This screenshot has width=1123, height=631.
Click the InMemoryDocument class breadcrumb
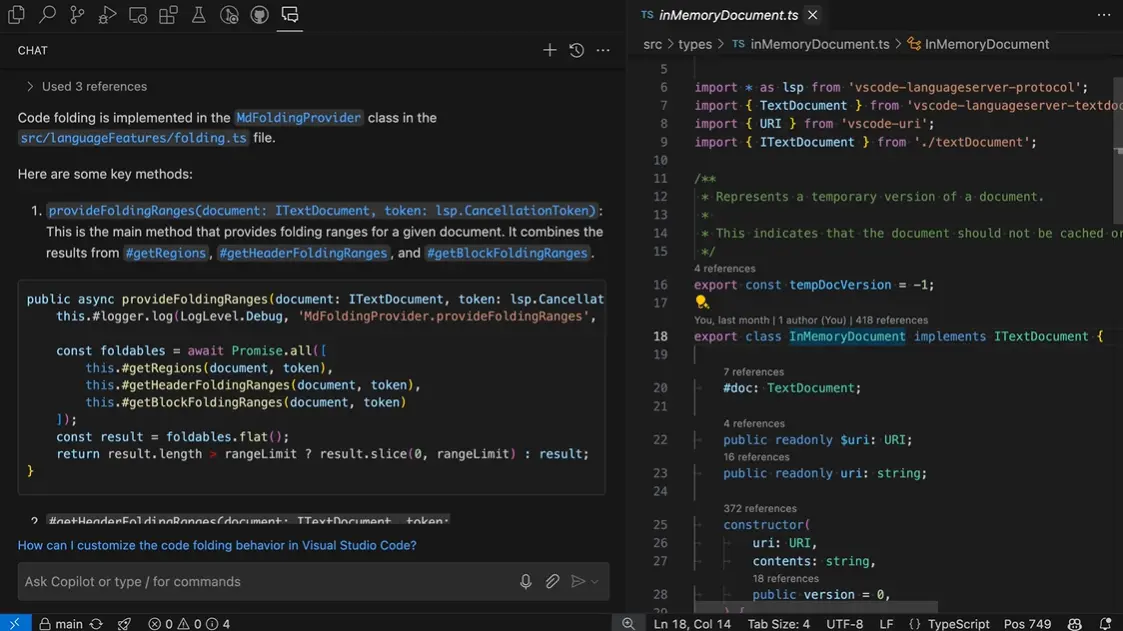[x=978, y=44]
